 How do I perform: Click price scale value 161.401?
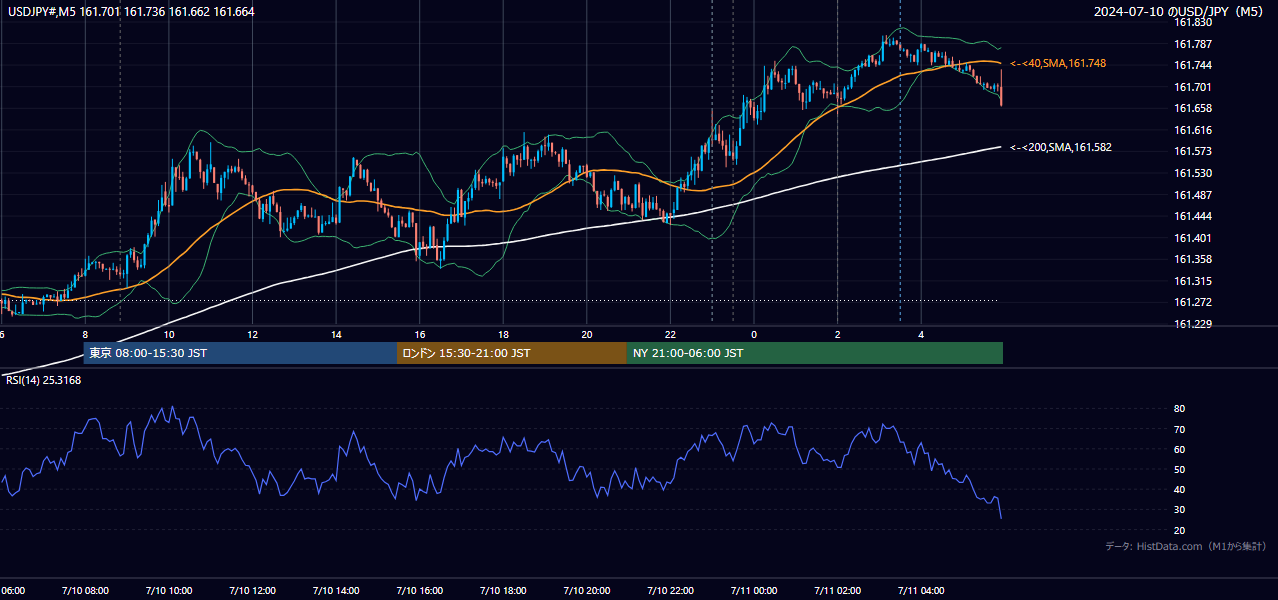pyautogui.click(x=1193, y=238)
